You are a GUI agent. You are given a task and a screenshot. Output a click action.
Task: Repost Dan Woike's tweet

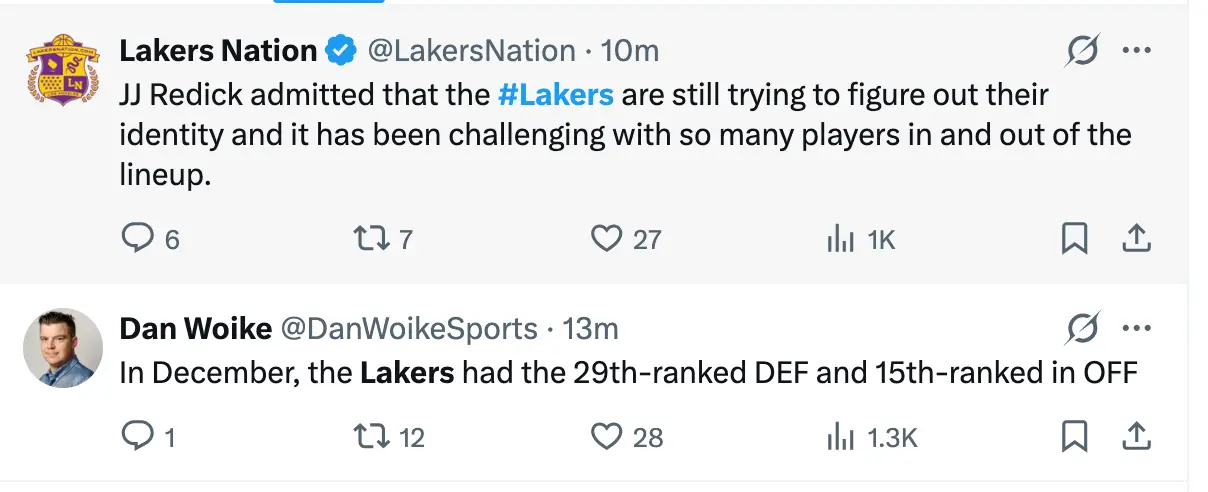pos(370,436)
